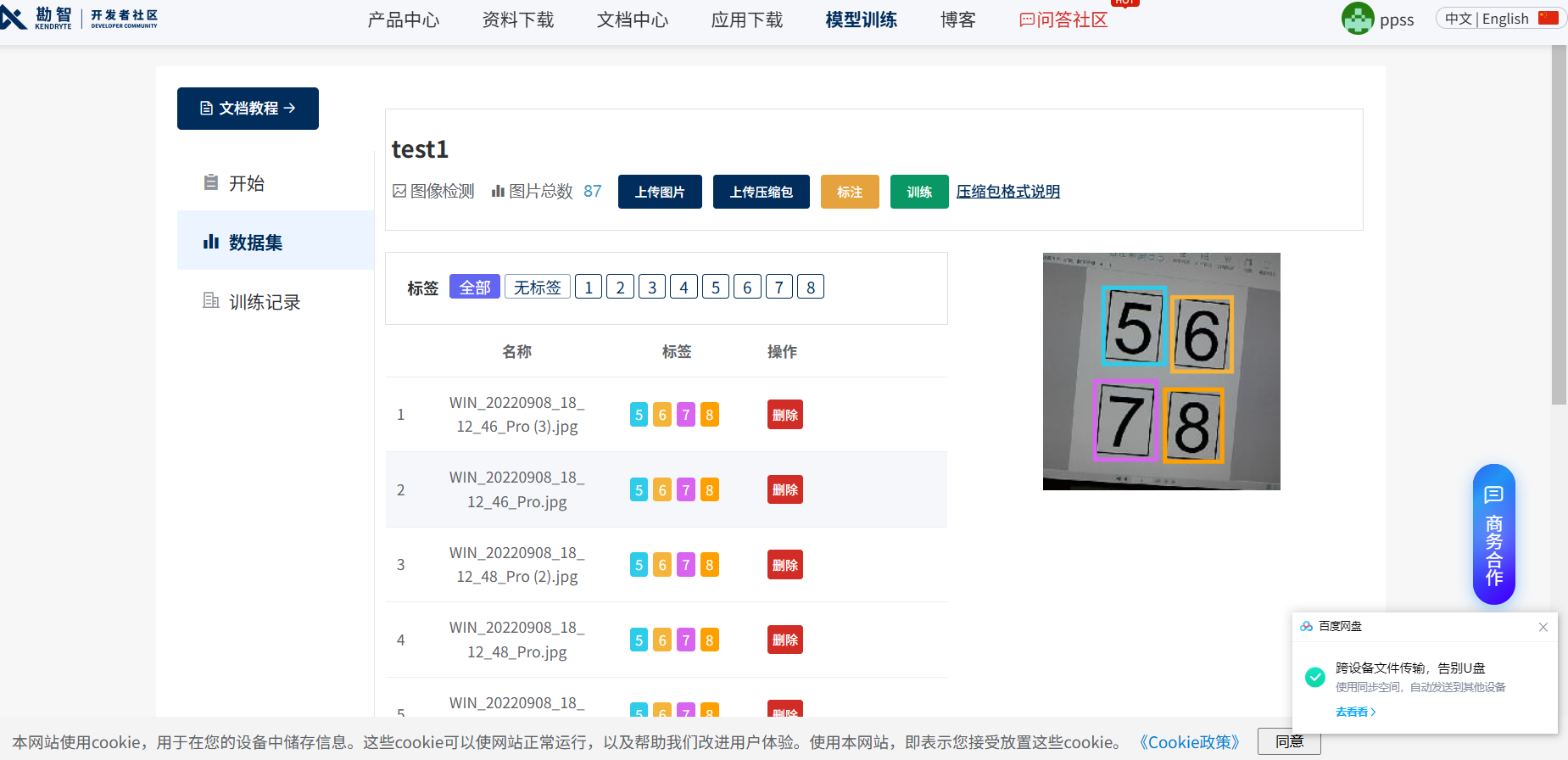Filter by 无标签
This screenshot has width=1568, height=760.
pyautogui.click(x=538, y=287)
